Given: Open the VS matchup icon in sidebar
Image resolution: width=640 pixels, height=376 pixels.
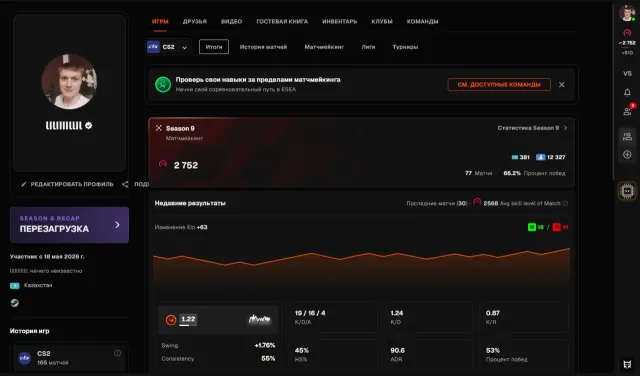Looking at the screenshot, I should [627, 73].
